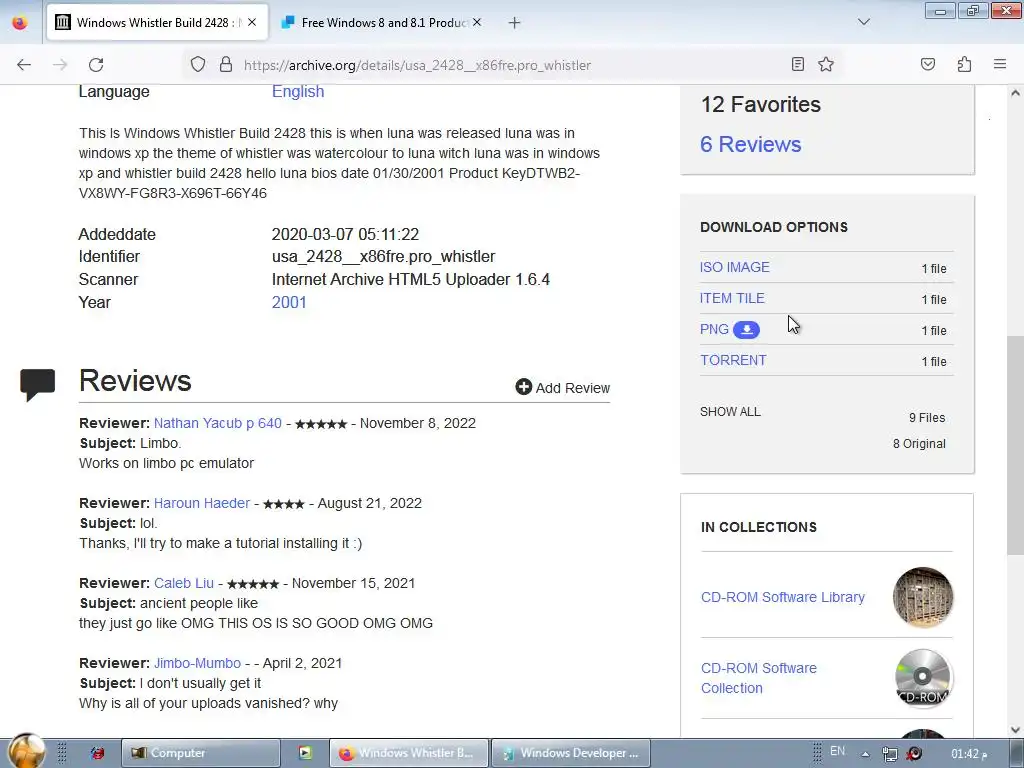Close the Free Windows 8 and 8.1 tab
This screenshot has width=1024, height=768.
(x=477, y=22)
